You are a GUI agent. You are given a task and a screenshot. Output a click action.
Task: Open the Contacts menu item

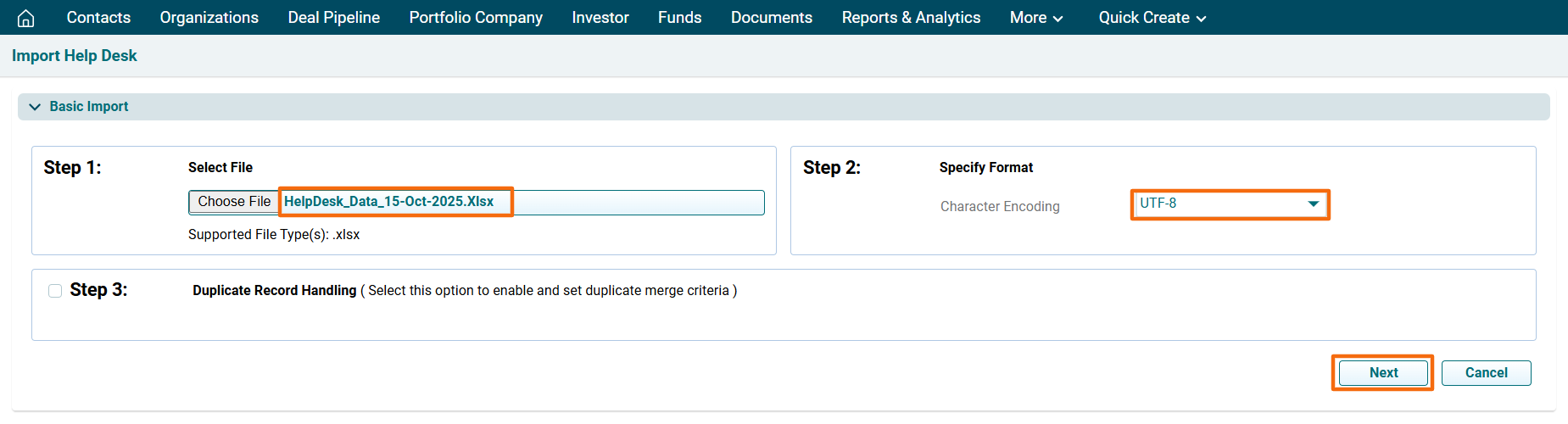pos(98,18)
